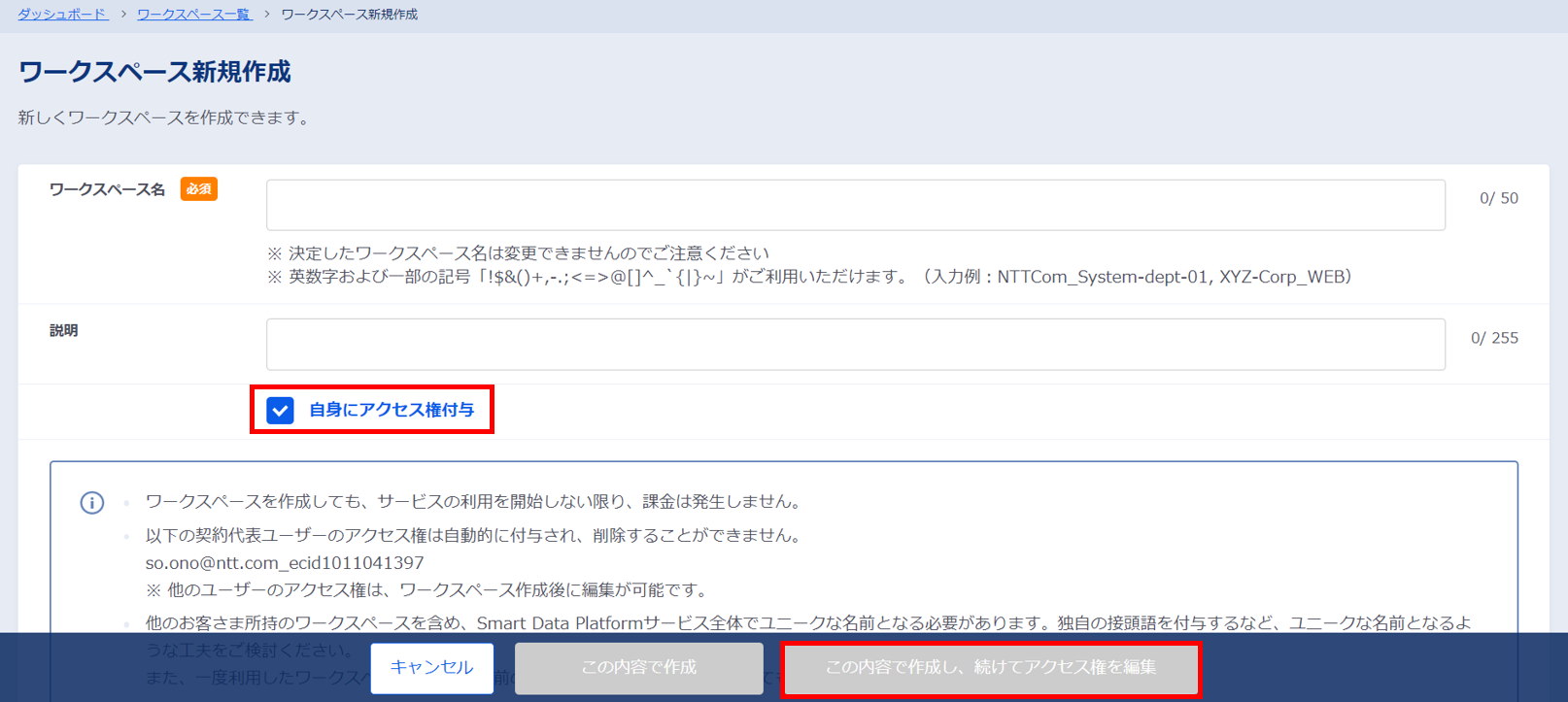Screen dimensions: 1568x702
Task: Click the breadcrumb chevron after ワークスペース一覧
Action: coord(267,15)
